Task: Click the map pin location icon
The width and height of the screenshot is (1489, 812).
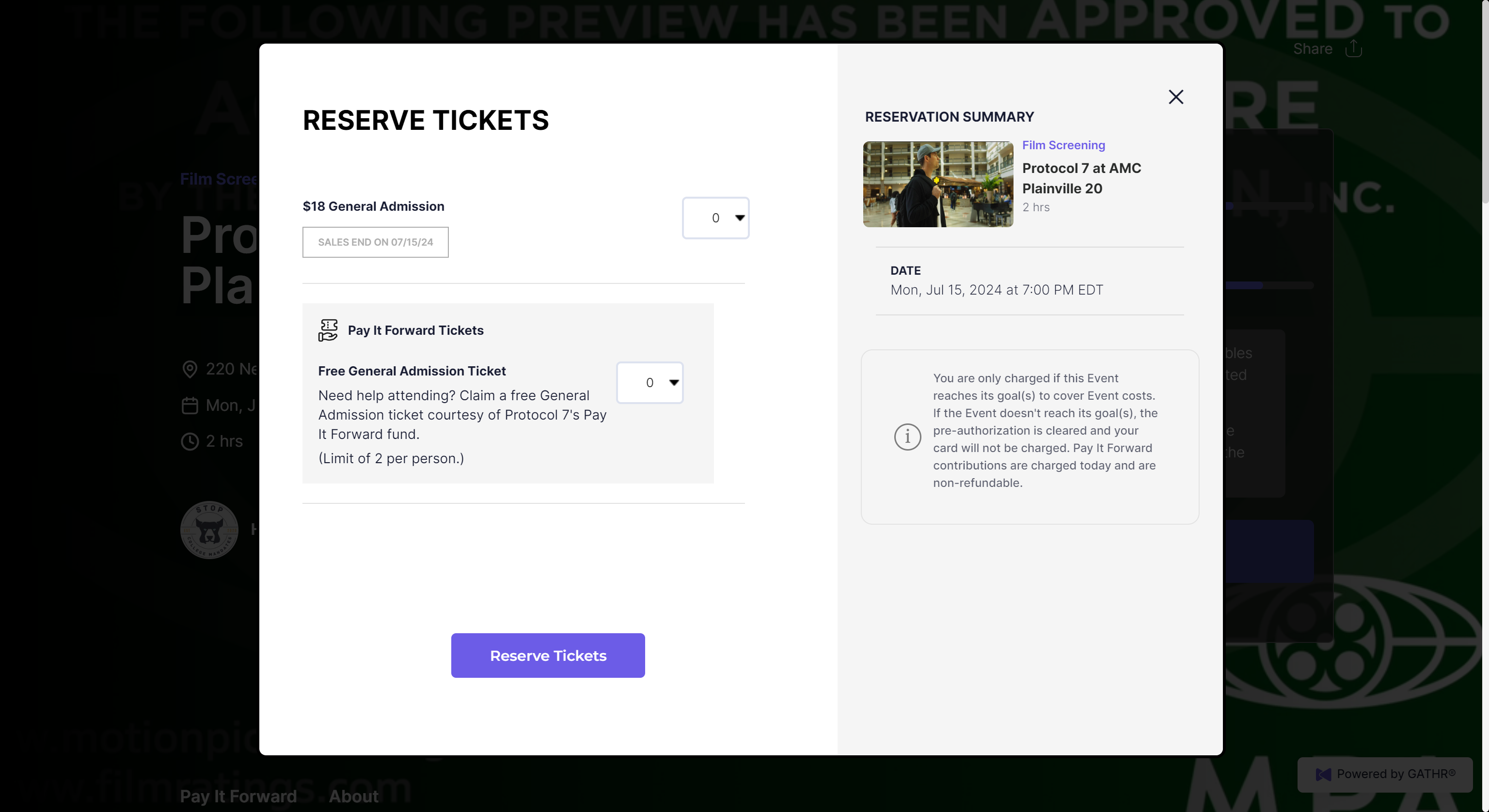Action: tap(190, 369)
